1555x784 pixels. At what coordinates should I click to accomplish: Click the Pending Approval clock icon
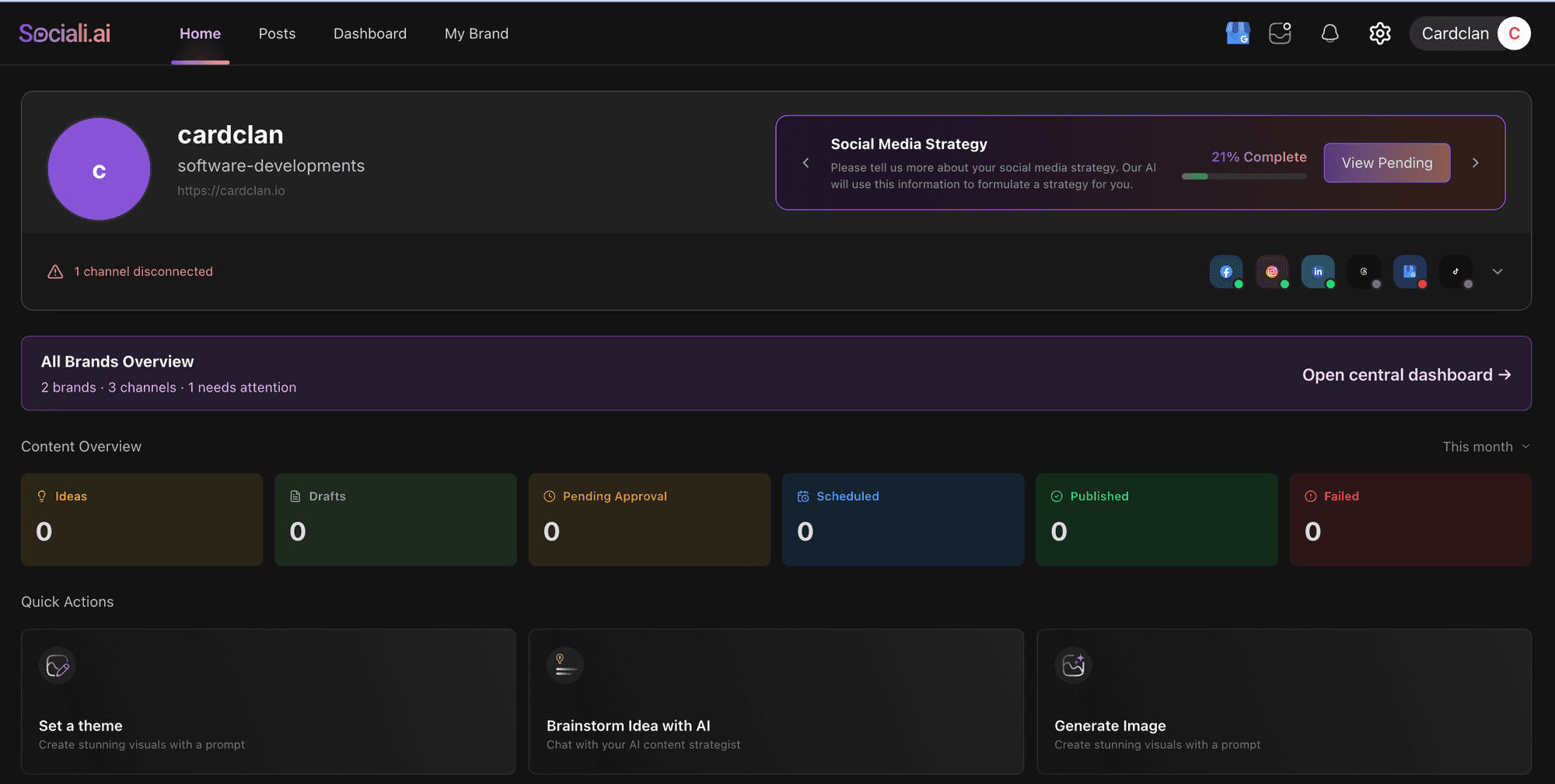click(549, 497)
